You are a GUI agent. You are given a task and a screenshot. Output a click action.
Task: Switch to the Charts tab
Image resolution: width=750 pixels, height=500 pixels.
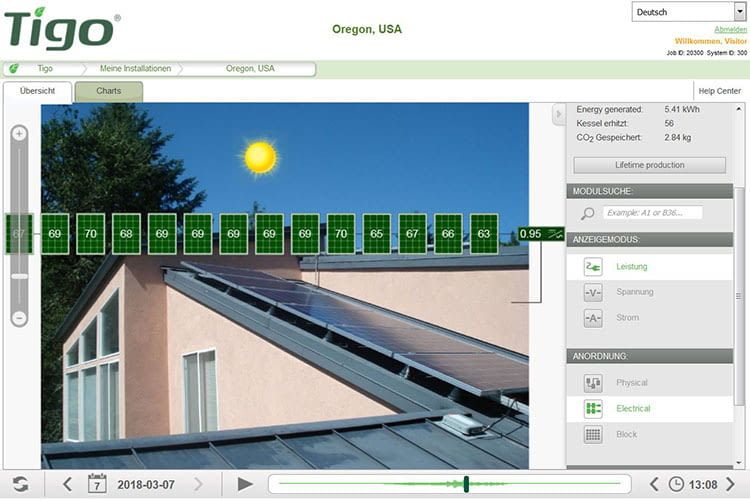109,91
